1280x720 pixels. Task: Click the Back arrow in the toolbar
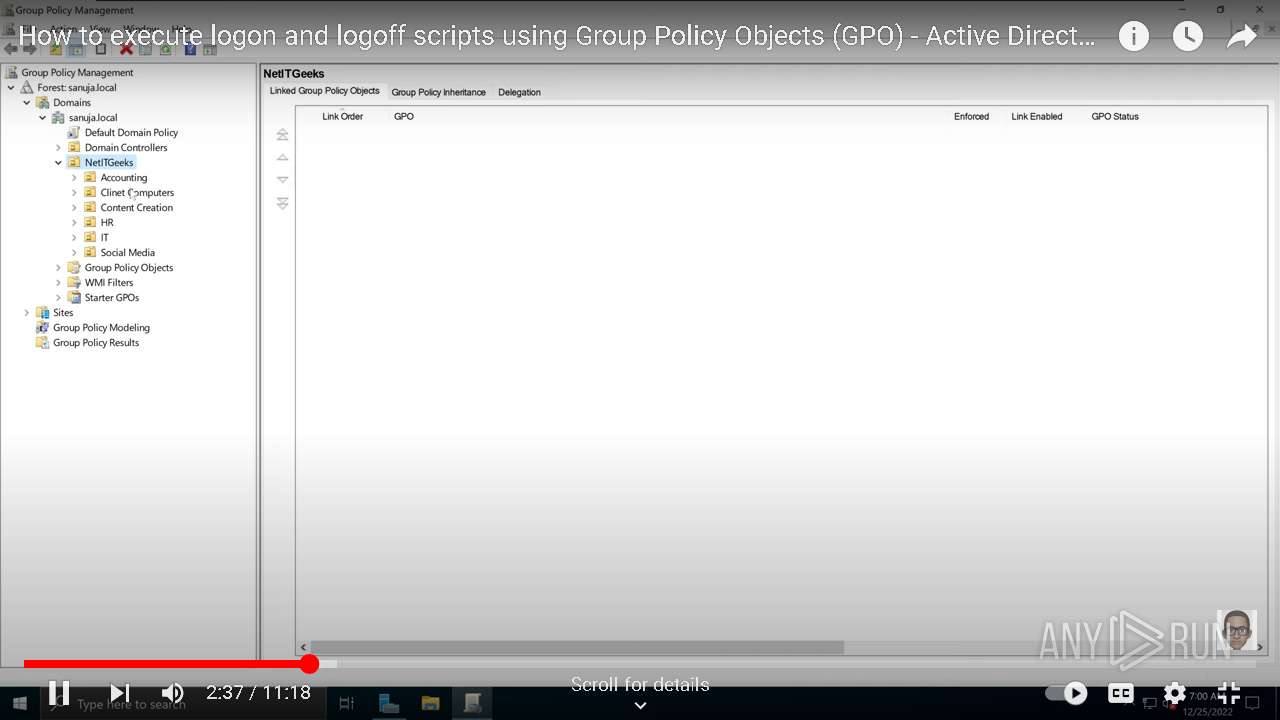tap(11, 49)
